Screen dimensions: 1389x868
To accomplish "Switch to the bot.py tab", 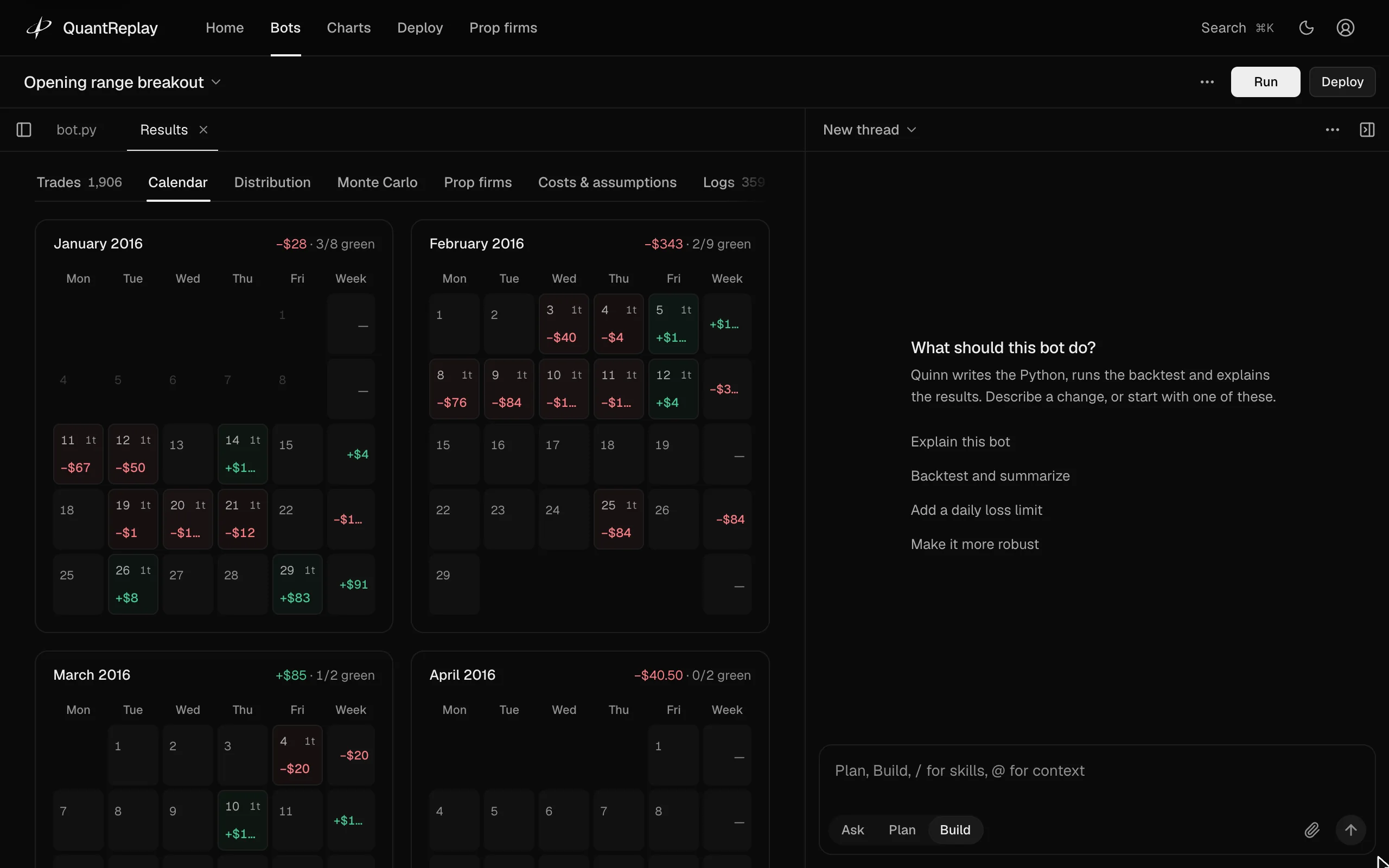I will click(77, 130).
